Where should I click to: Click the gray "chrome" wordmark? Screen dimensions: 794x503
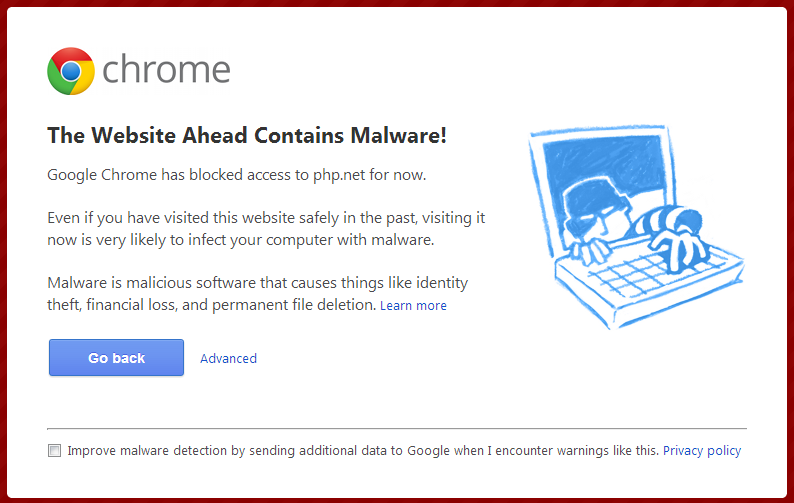tap(166, 70)
